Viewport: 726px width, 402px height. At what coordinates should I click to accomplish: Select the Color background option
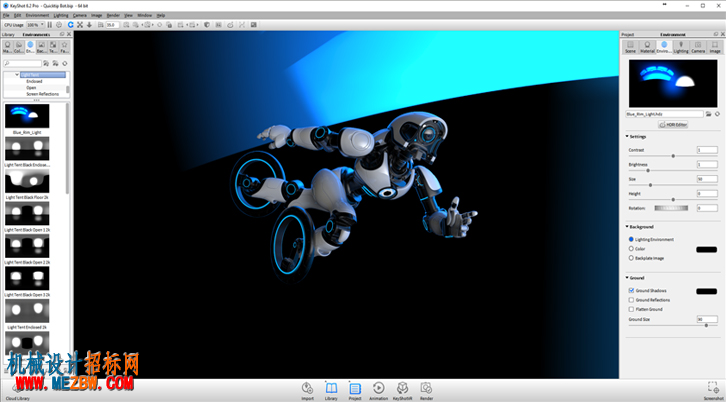[x=631, y=249]
